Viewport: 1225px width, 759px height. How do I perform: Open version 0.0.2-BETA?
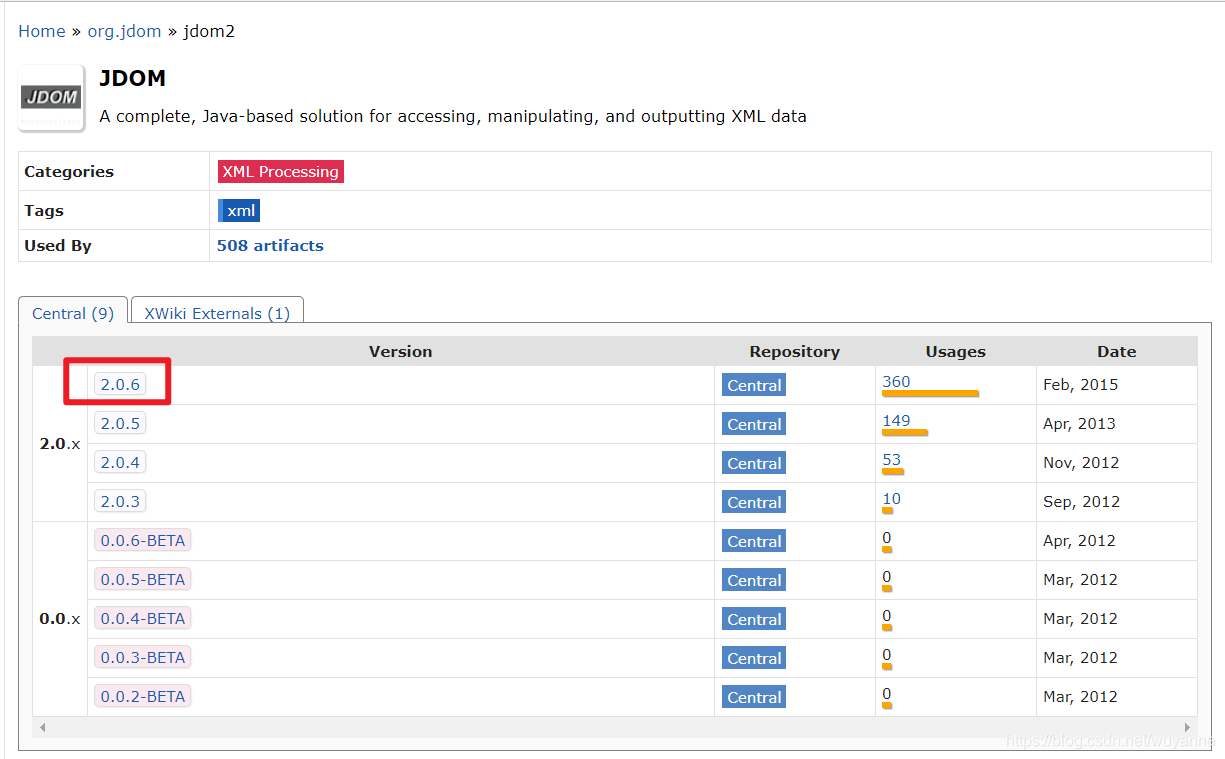[x=143, y=697]
